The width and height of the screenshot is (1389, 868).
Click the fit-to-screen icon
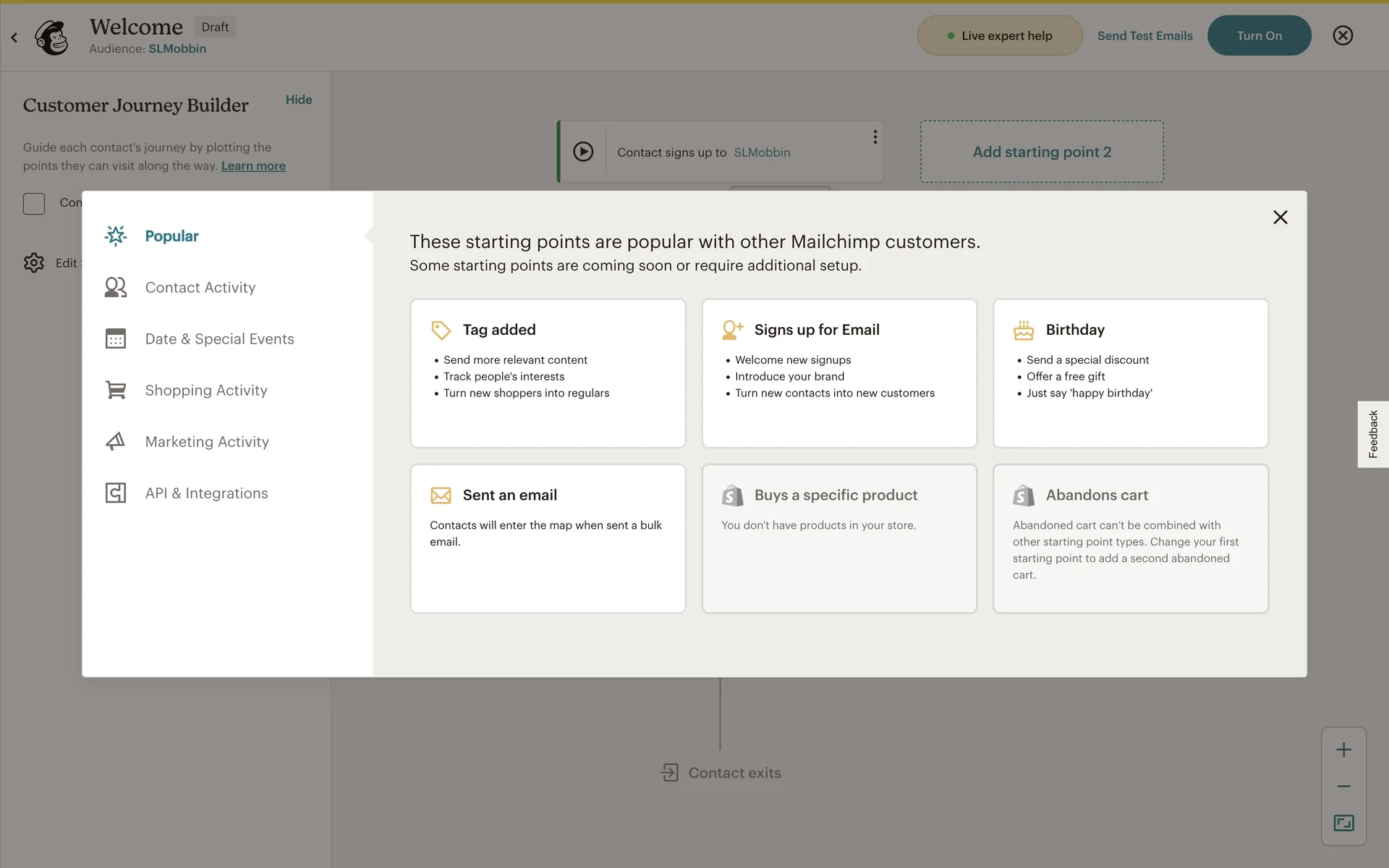click(x=1343, y=823)
